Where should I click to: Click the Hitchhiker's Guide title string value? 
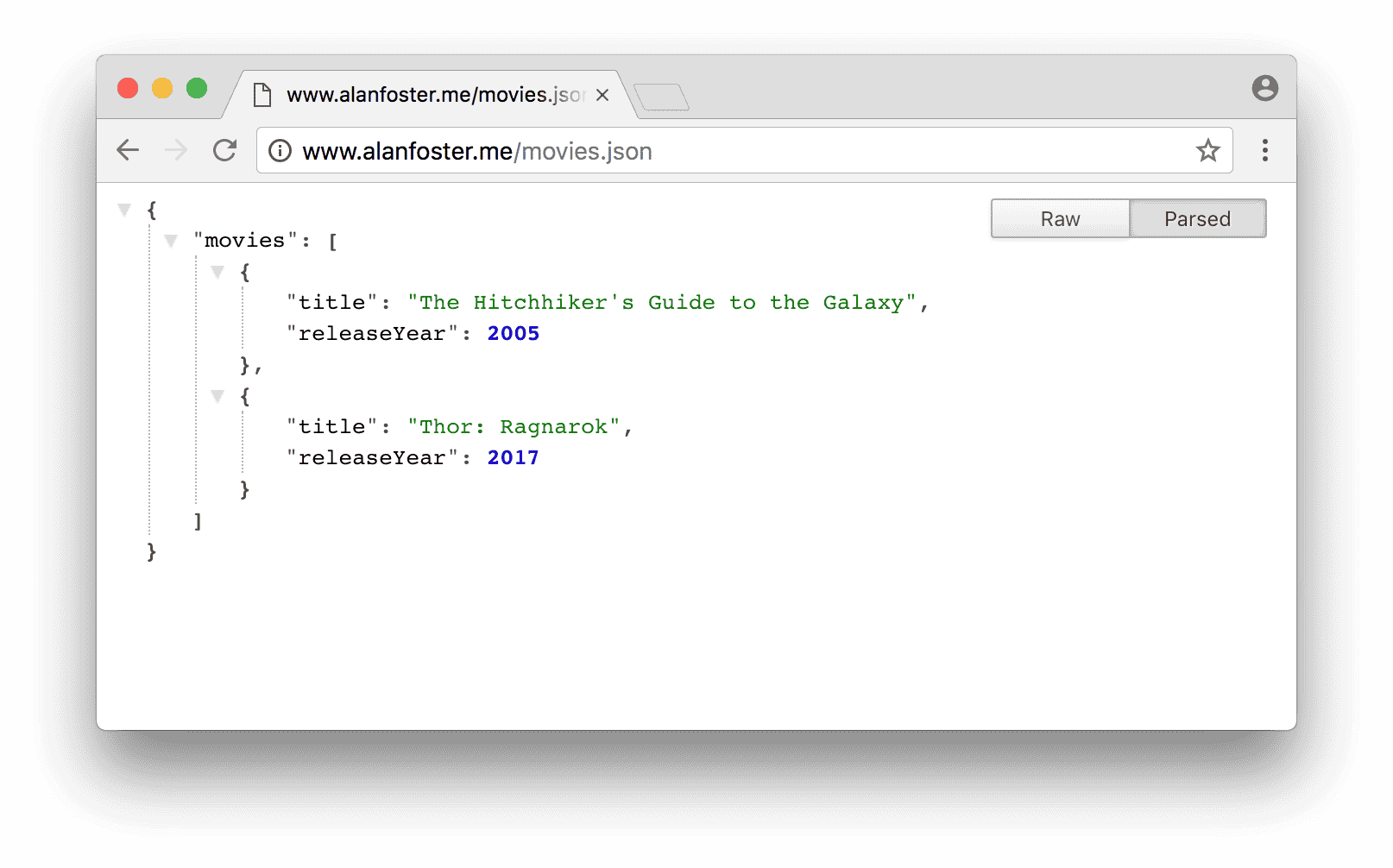[x=661, y=303]
